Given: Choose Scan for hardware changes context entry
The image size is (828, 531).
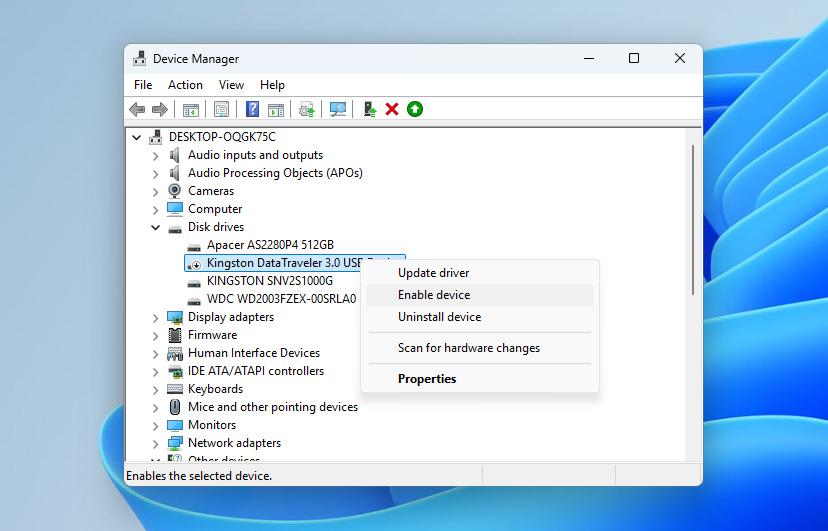Looking at the screenshot, I should 479,348.
